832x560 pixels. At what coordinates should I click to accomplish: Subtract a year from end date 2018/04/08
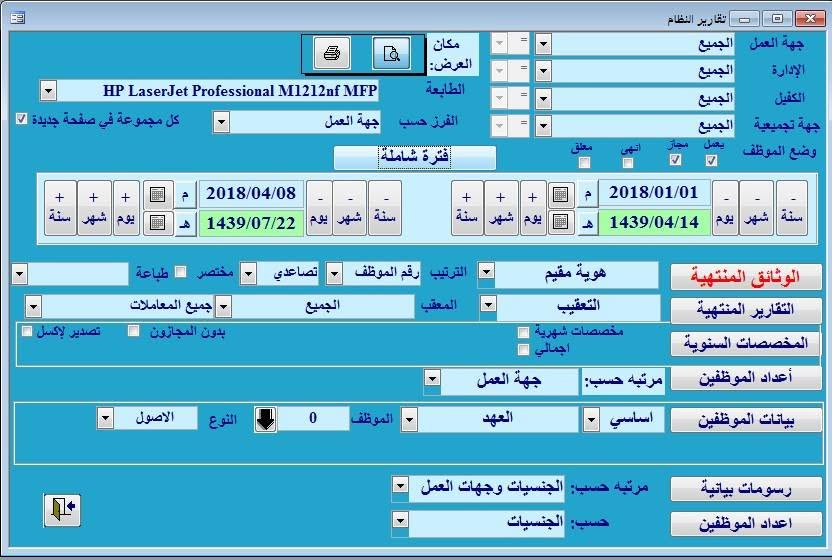tap(385, 208)
